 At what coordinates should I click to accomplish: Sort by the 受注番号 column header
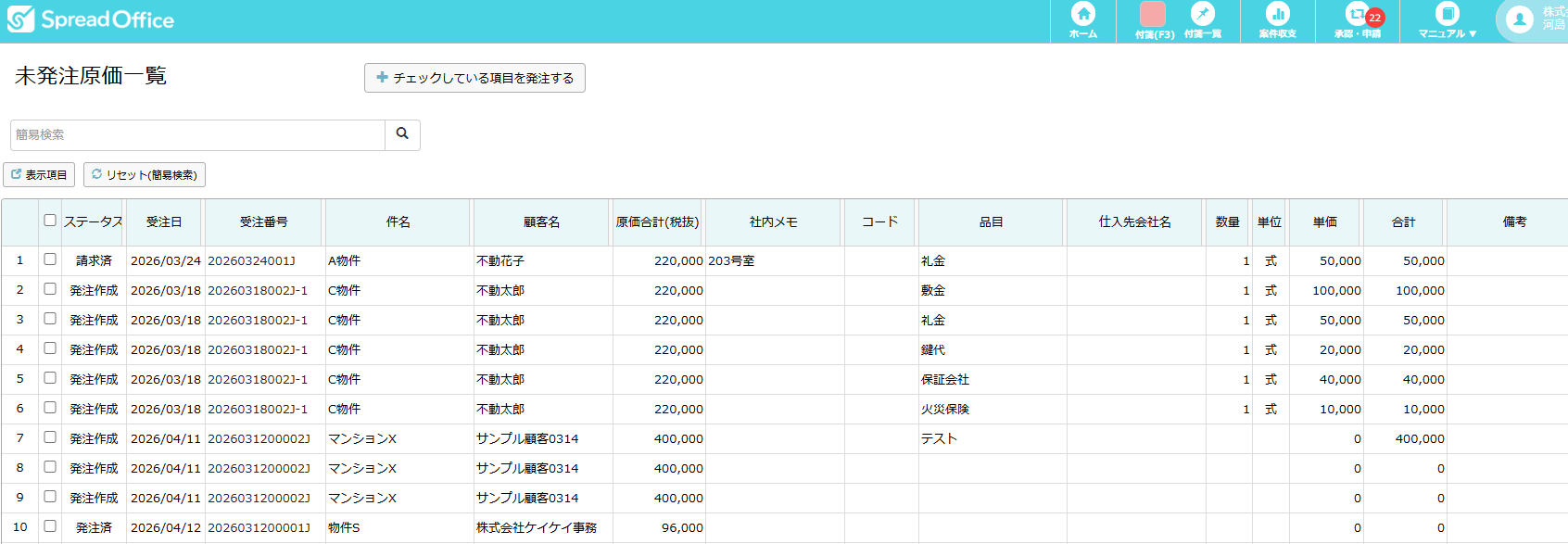[x=264, y=221]
